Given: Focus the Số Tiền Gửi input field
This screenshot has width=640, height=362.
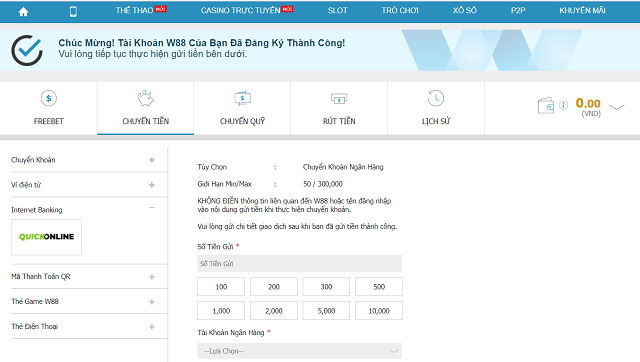Looking at the screenshot, I should click(x=300, y=264).
